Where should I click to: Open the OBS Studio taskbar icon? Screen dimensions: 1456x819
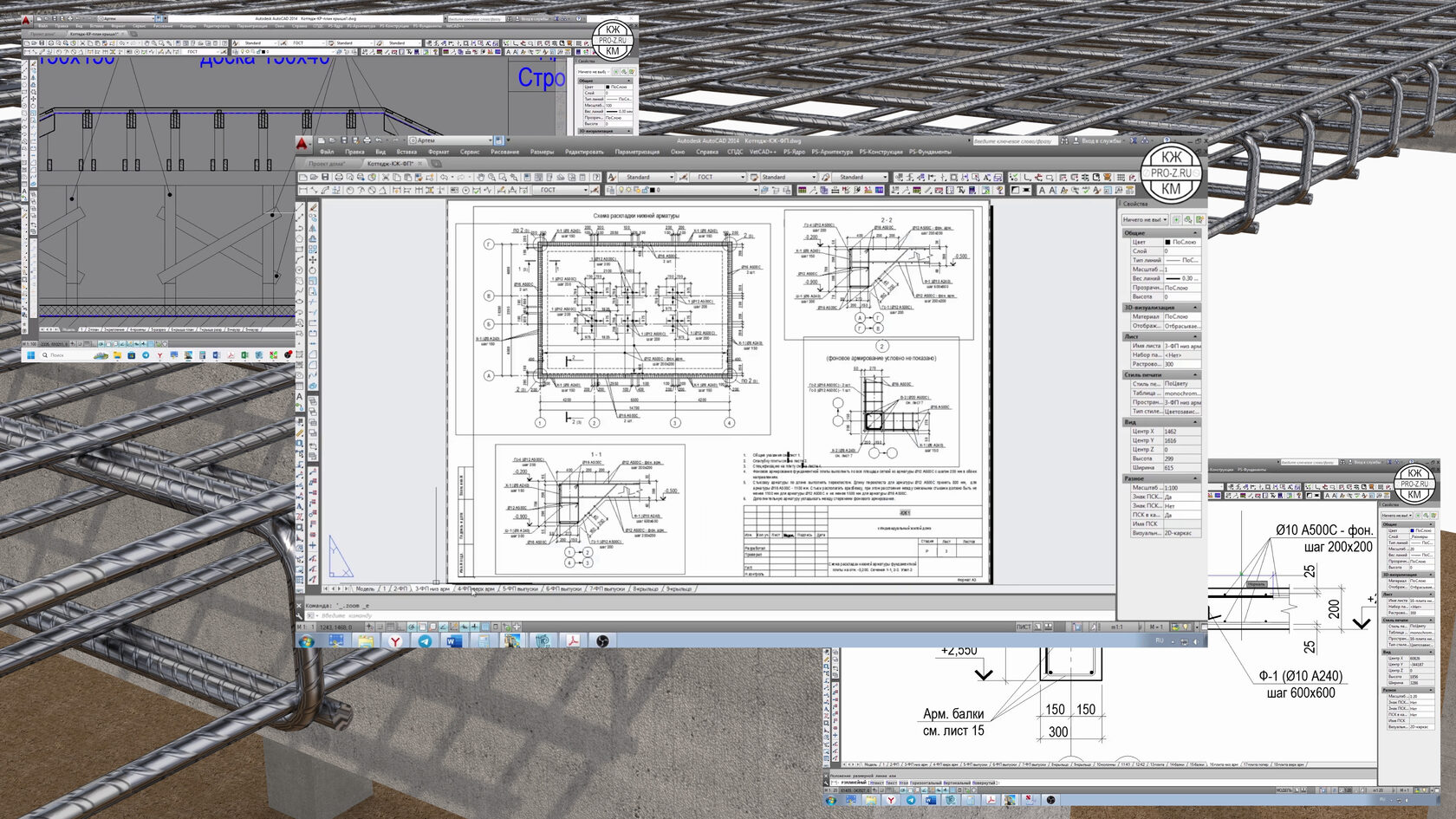coord(602,641)
